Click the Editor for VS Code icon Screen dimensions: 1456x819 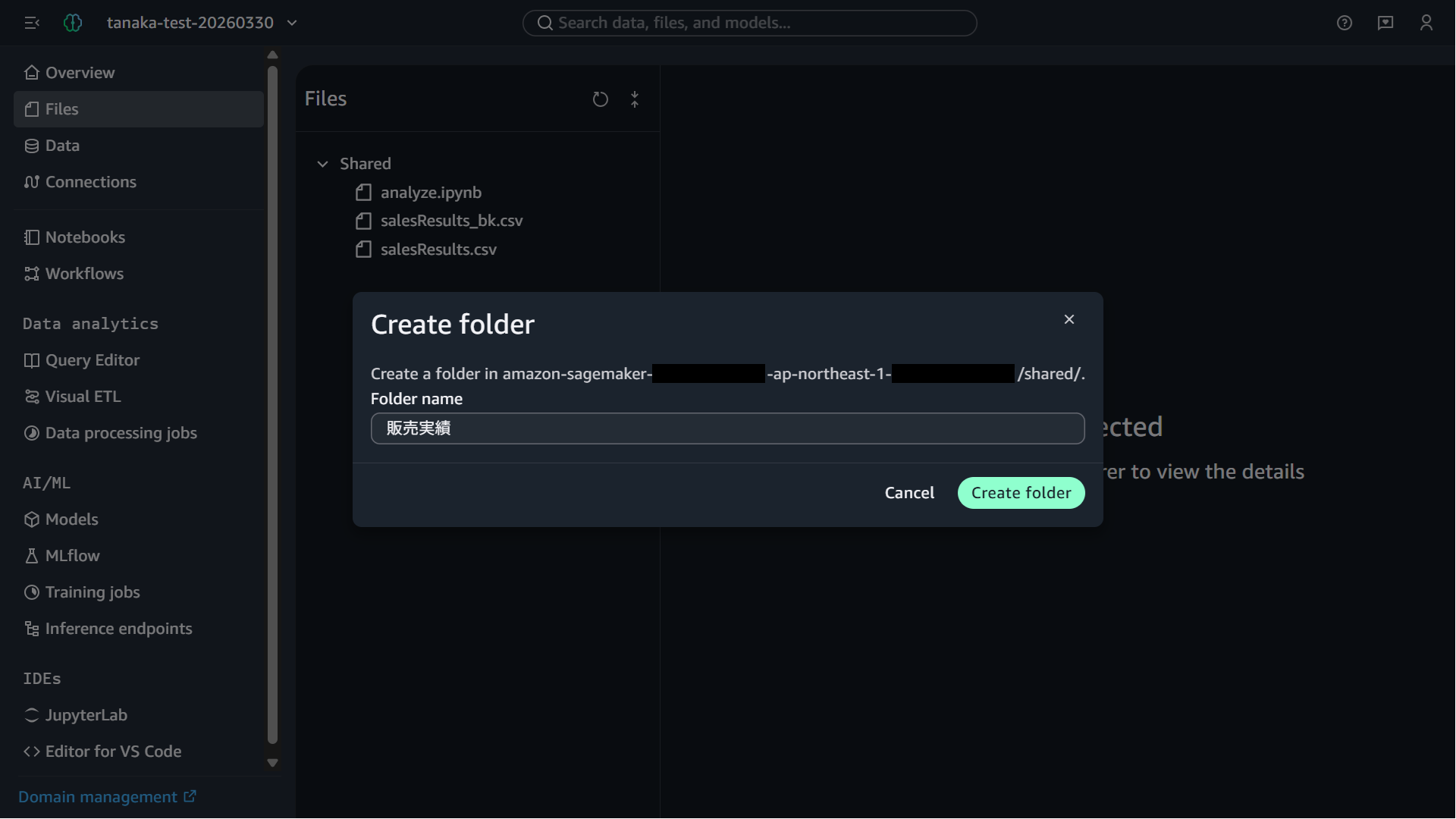click(x=31, y=752)
